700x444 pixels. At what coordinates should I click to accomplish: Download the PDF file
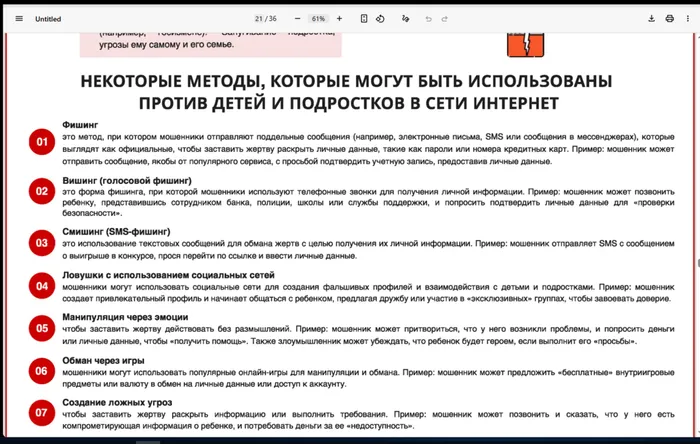pos(652,18)
